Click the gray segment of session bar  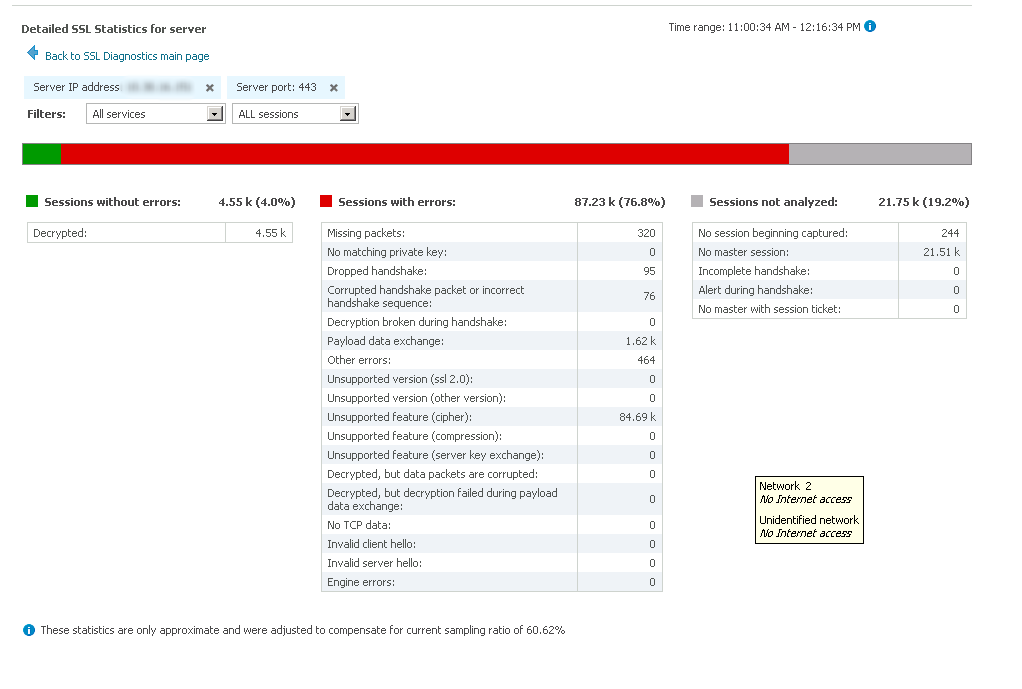(x=880, y=154)
